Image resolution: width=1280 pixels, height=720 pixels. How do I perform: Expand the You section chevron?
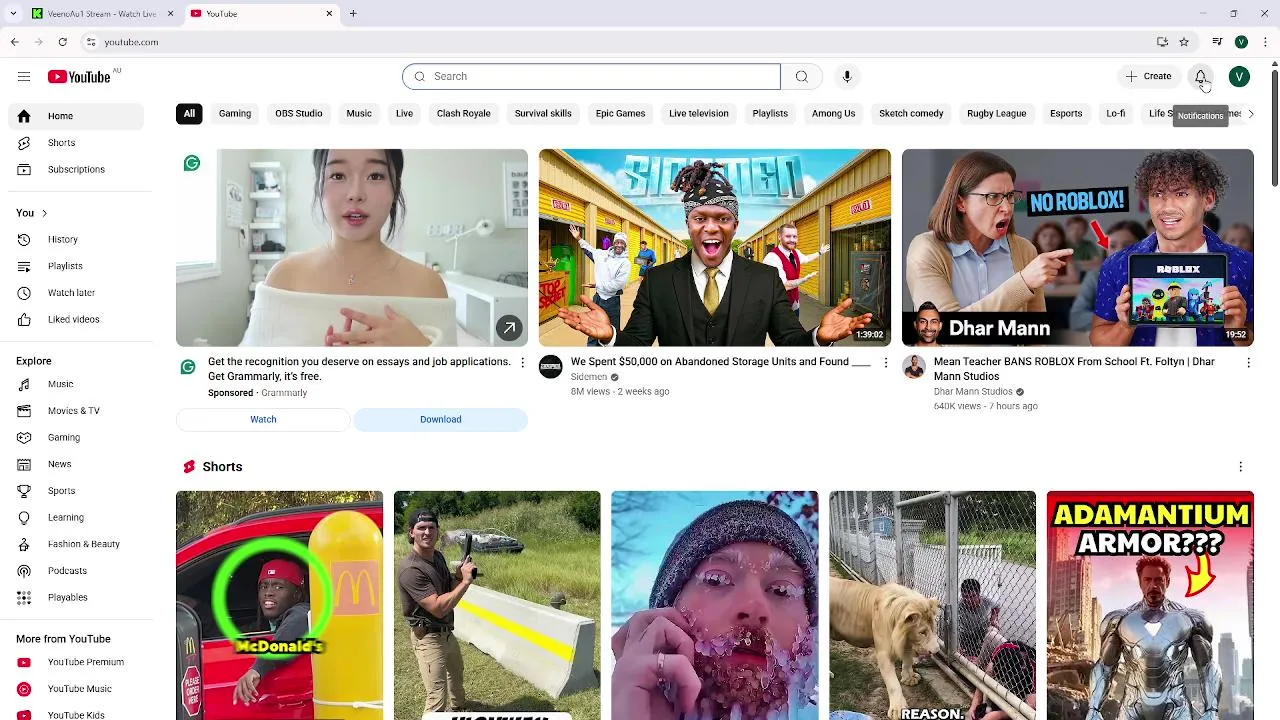[44, 213]
